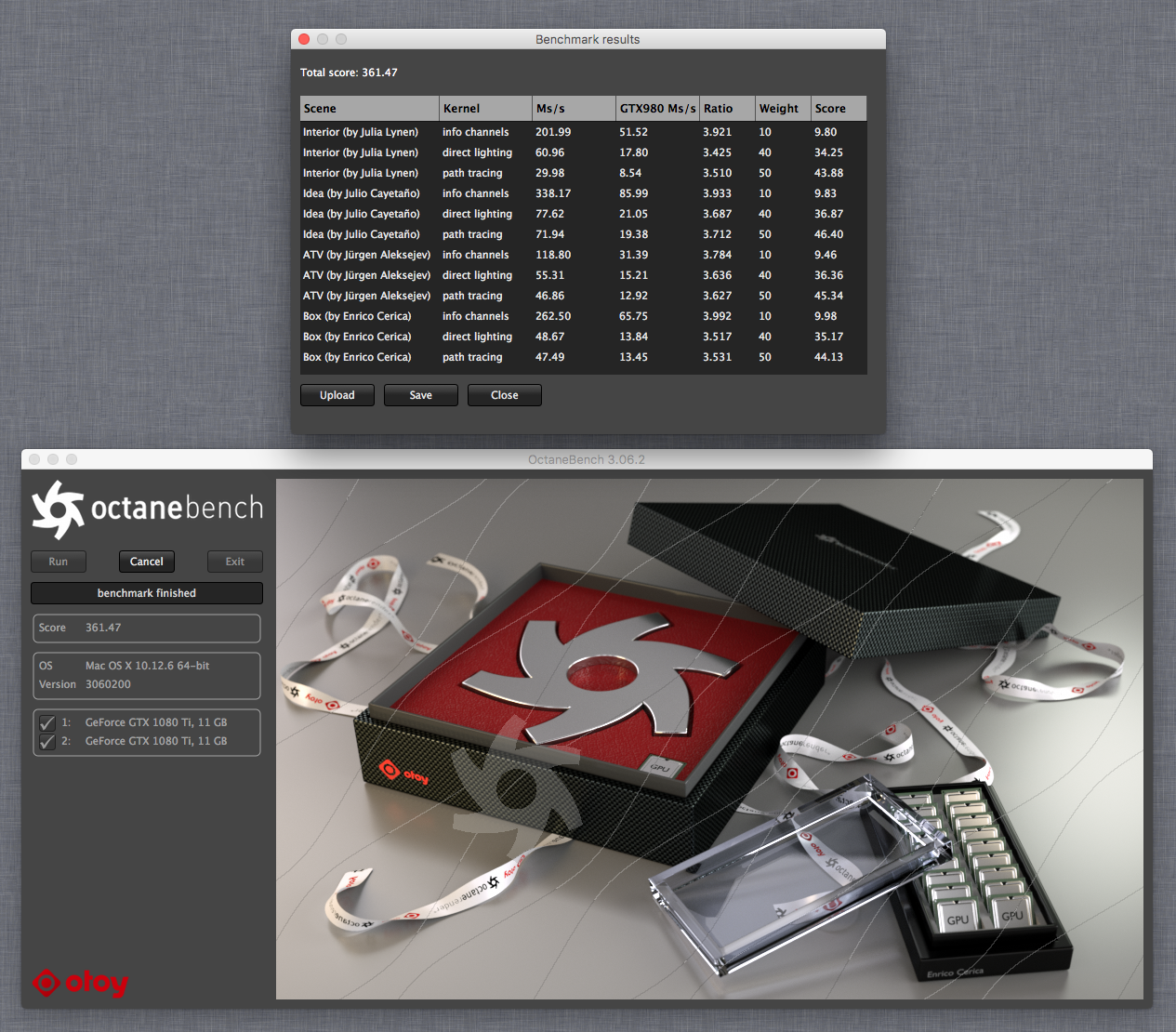Click the 338.17 Ms/s value
The height and width of the screenshot is (1032, 1176).
click(553, 193)
